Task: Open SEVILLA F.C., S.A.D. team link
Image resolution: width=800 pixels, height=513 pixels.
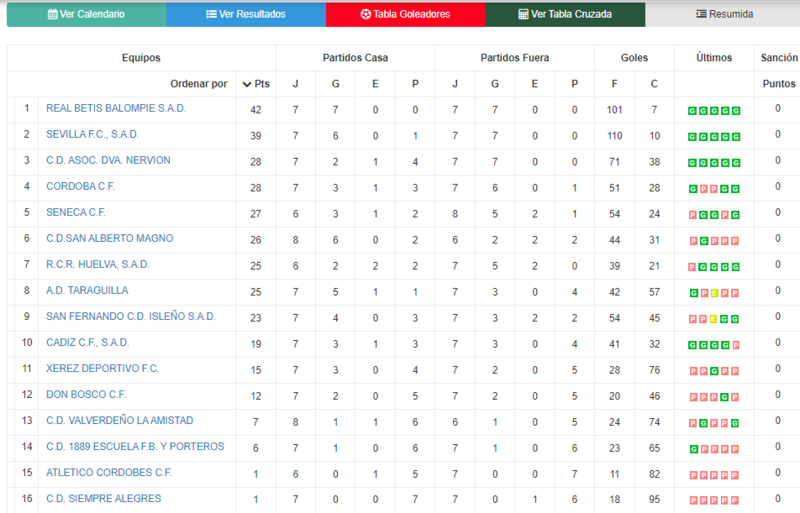Action: (92, 134)
